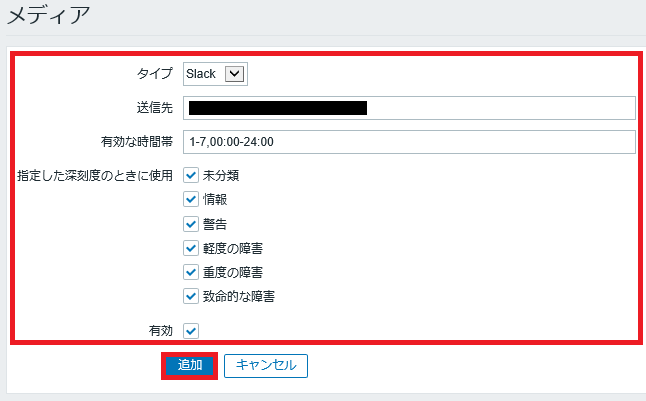646x401 pixels.
Task: Toggle the 情報 severity checkbox
Action: 191,200
